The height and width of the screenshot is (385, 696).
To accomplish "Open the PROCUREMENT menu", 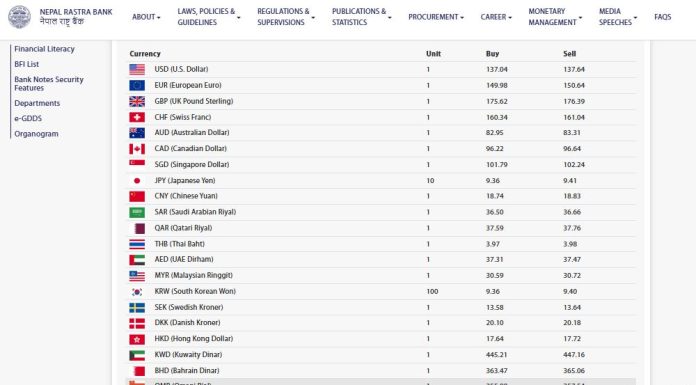I will coord(435,17).
